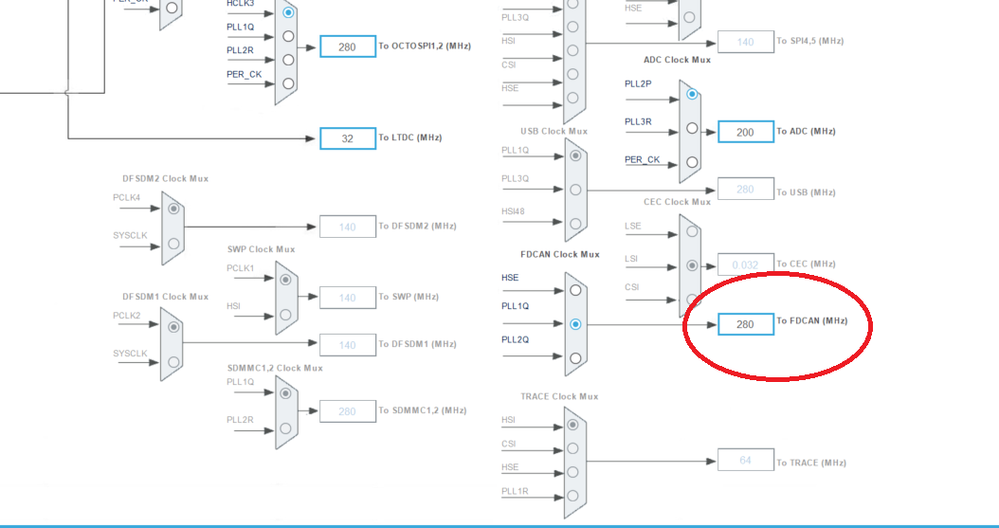
Task: Switch FDCAN Clock Mux to HSE
Action: 576,290
